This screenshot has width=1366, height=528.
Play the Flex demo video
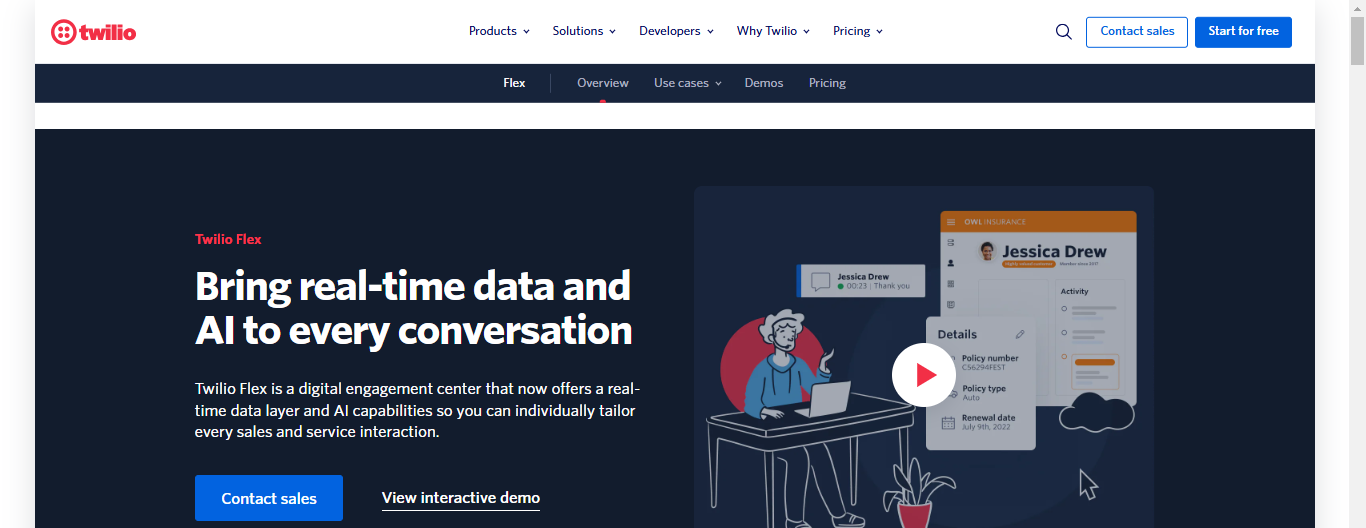pos(923,375)
